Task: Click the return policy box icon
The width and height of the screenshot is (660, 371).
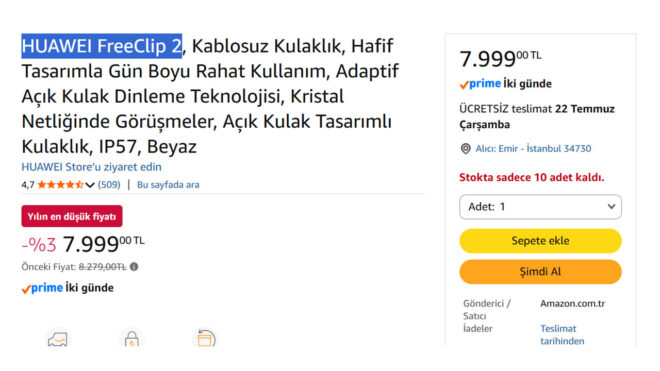Action: (x=205, y=337)
